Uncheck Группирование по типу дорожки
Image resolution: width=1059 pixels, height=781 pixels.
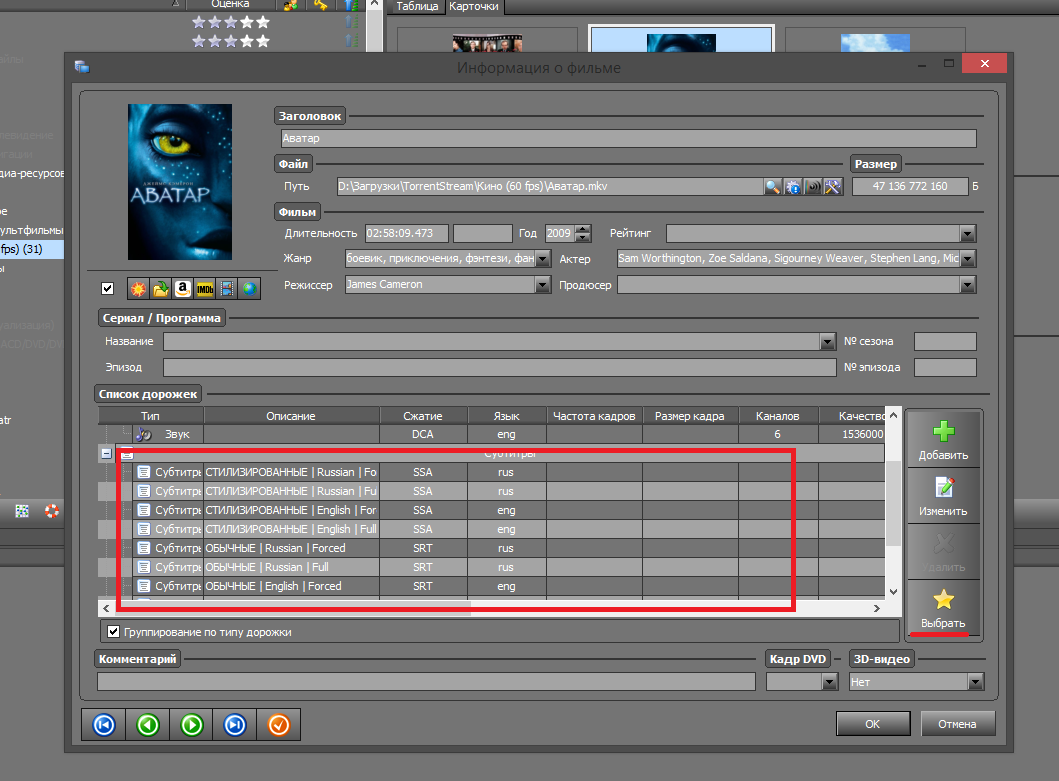tap(113, 632)
